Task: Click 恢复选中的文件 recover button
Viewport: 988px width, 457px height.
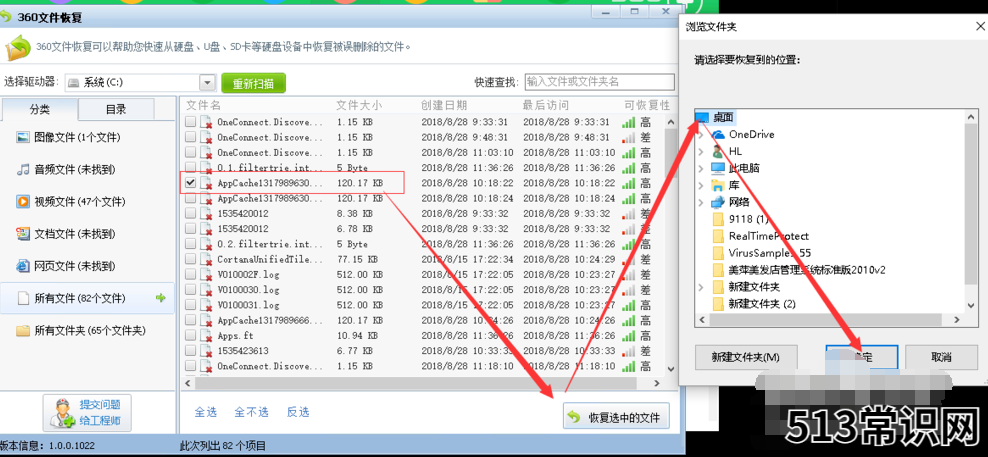Action: pyautogui.click(x=616, y=417)
